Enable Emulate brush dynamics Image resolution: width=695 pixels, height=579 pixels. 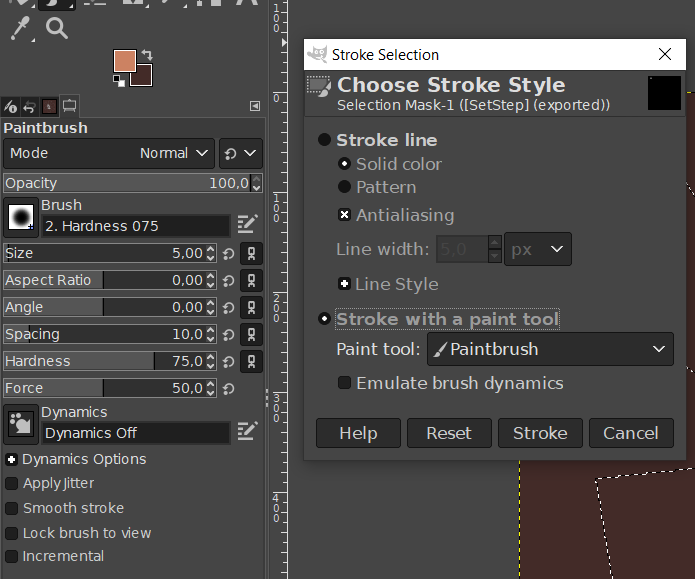coord(344,383)
